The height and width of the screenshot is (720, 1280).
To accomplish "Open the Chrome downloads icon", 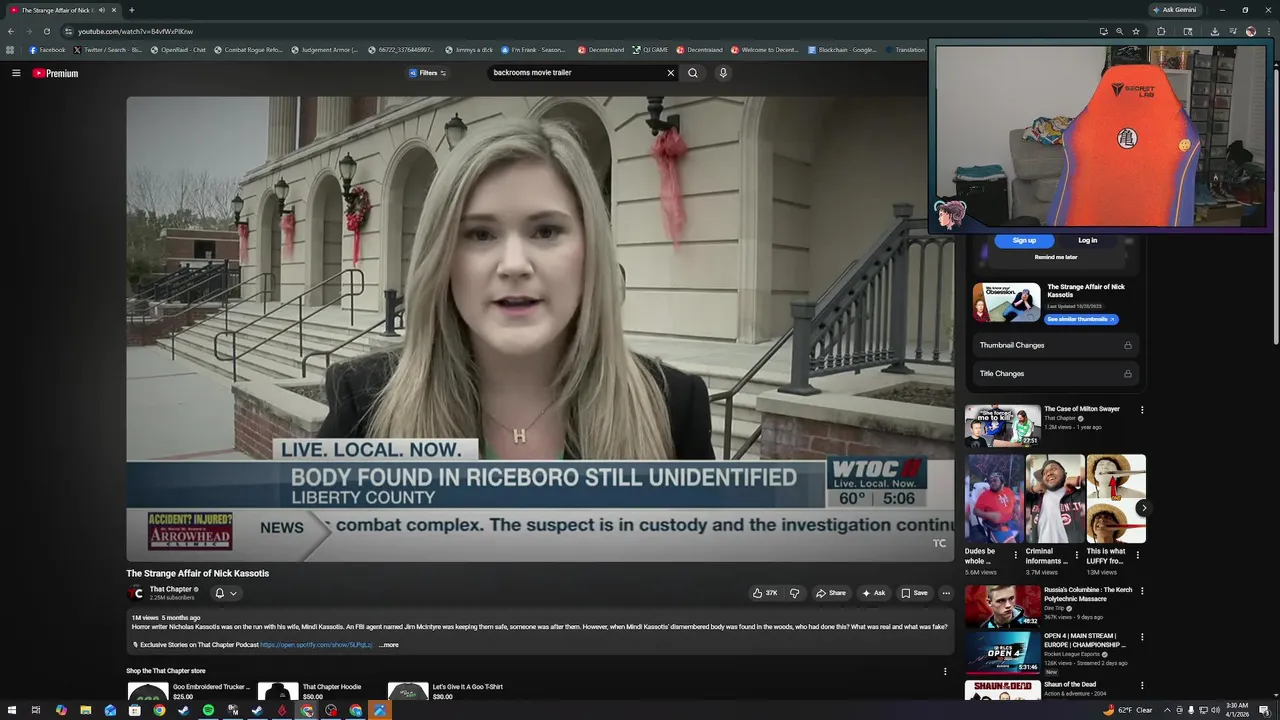I will click(x=1214, y=31).
